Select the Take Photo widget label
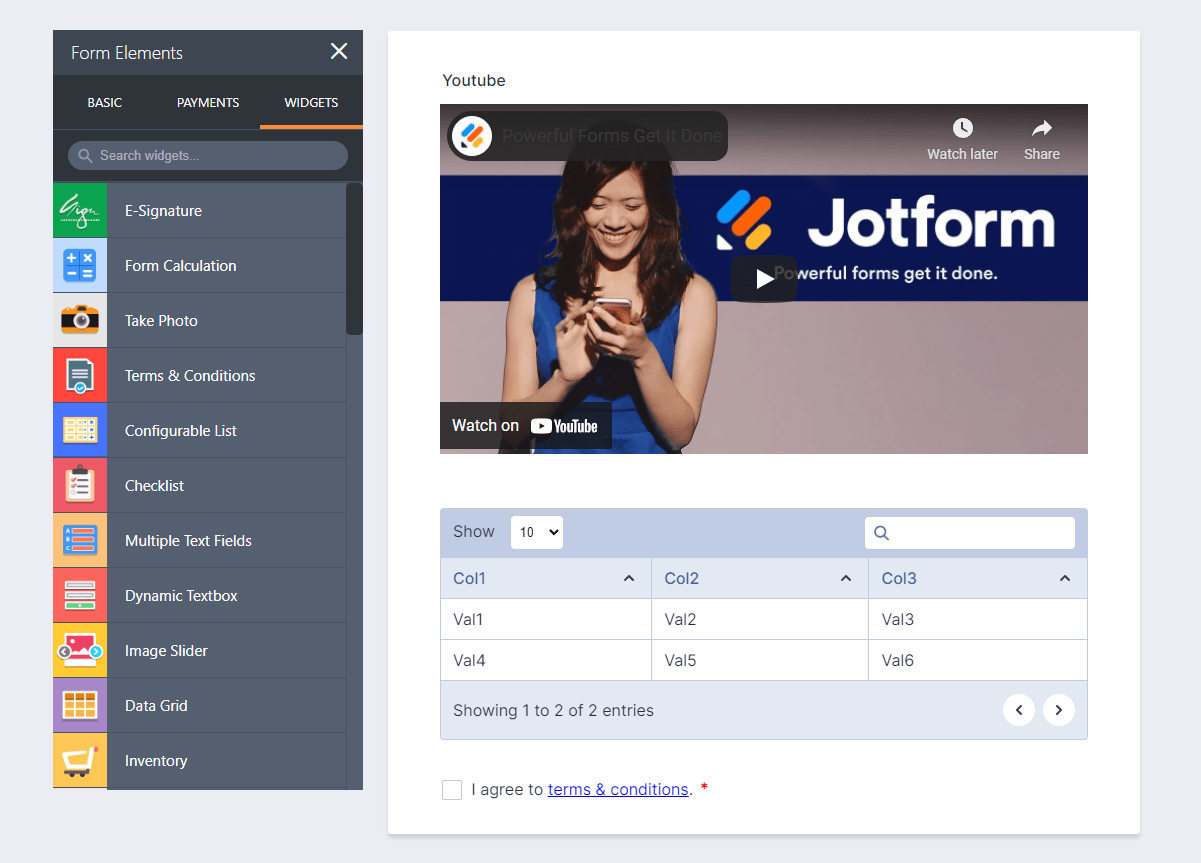The image size is (1201, 863). 161,320
